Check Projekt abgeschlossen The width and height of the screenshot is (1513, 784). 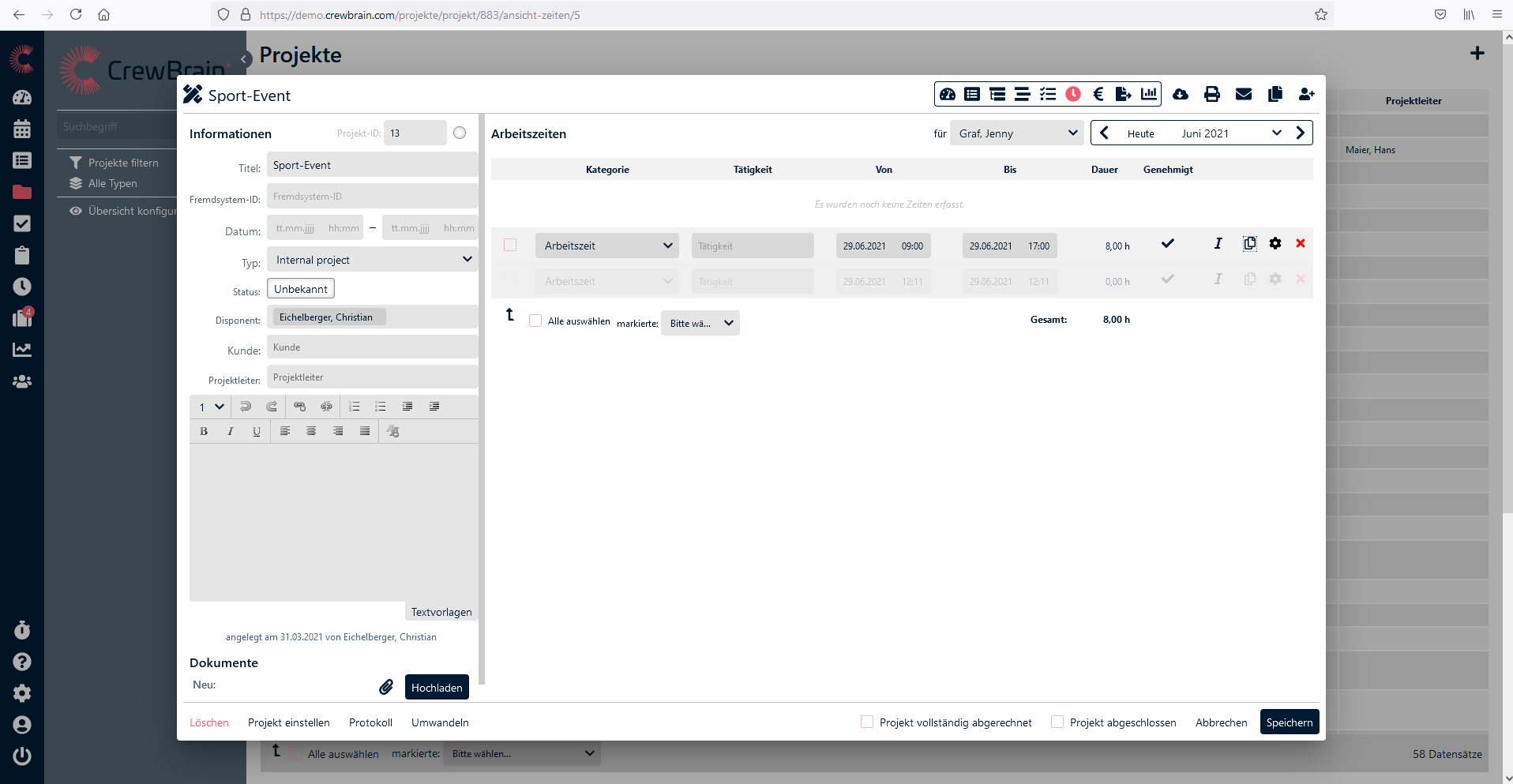[1057, 722]
